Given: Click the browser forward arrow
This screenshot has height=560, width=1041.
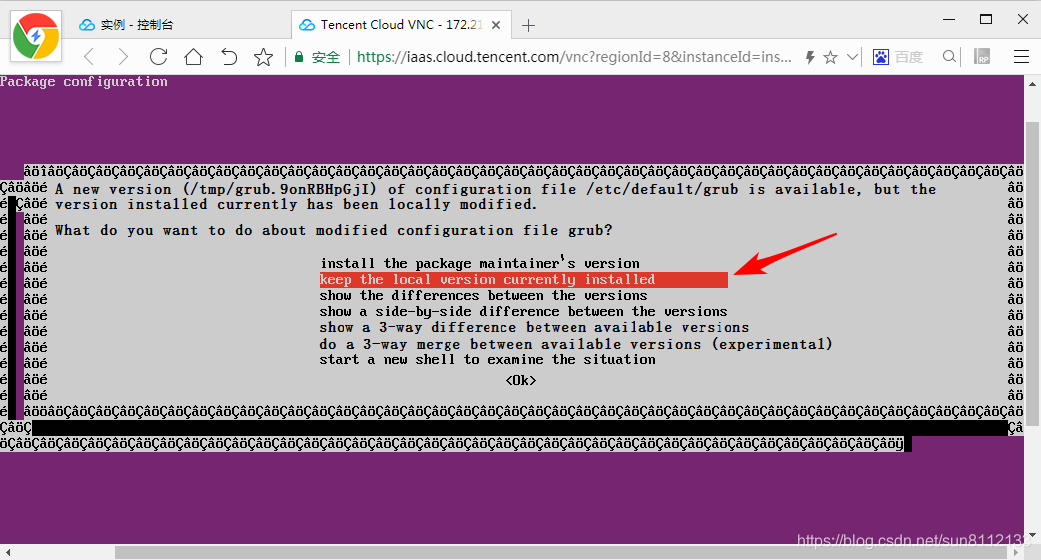Looking at the screenshot, I should point(123,57).
